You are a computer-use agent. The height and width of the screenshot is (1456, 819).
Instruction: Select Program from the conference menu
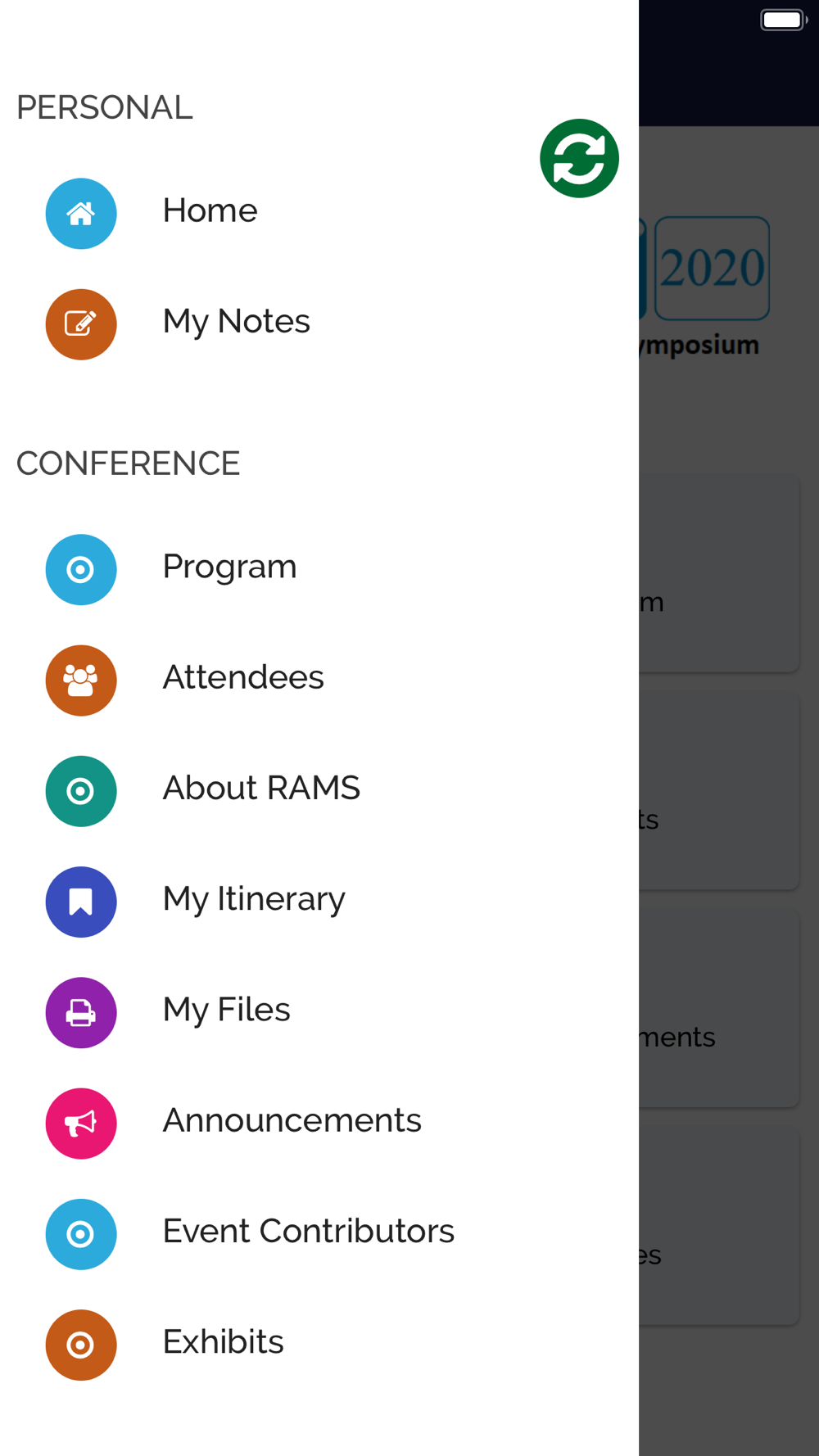point(229,567)
